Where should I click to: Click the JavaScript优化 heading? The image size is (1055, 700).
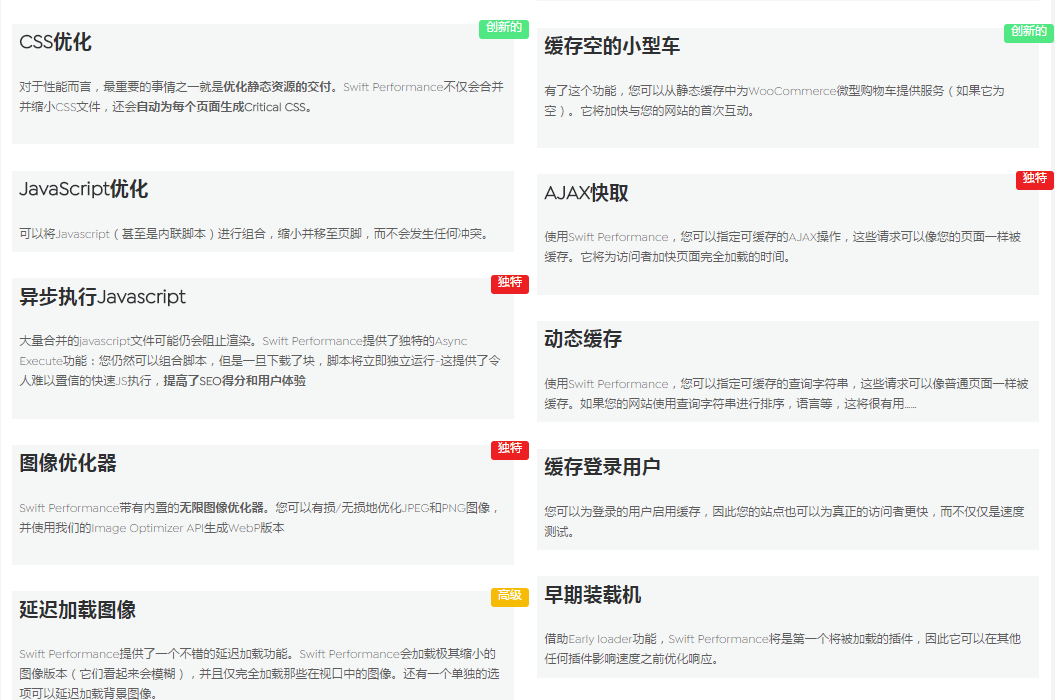[84, 189]
